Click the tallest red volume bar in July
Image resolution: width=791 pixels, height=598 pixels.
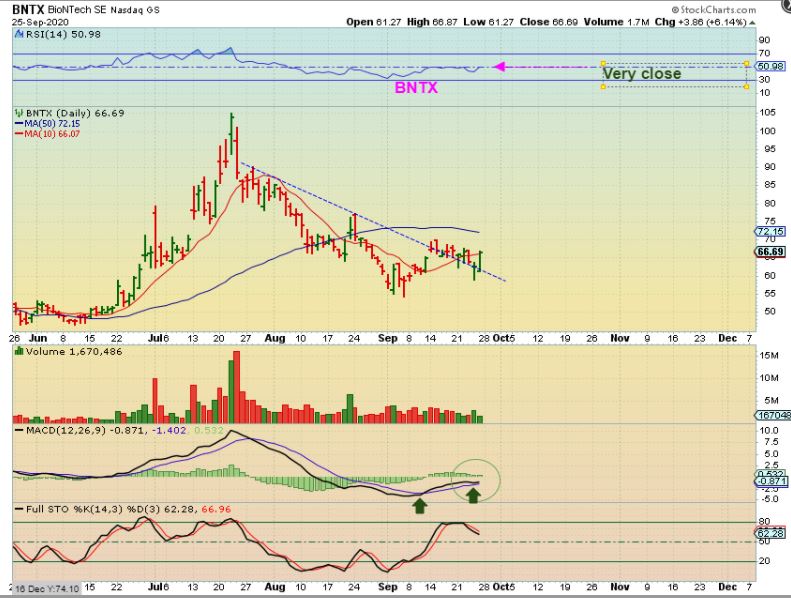[236, 387]
